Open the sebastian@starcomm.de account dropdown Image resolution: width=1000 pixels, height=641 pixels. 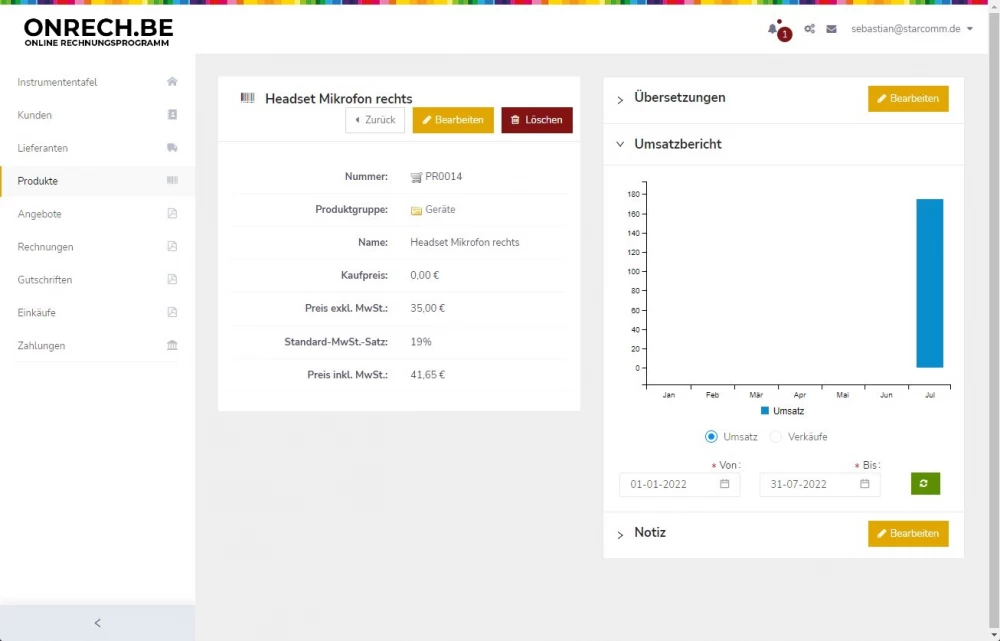(911, 29)
